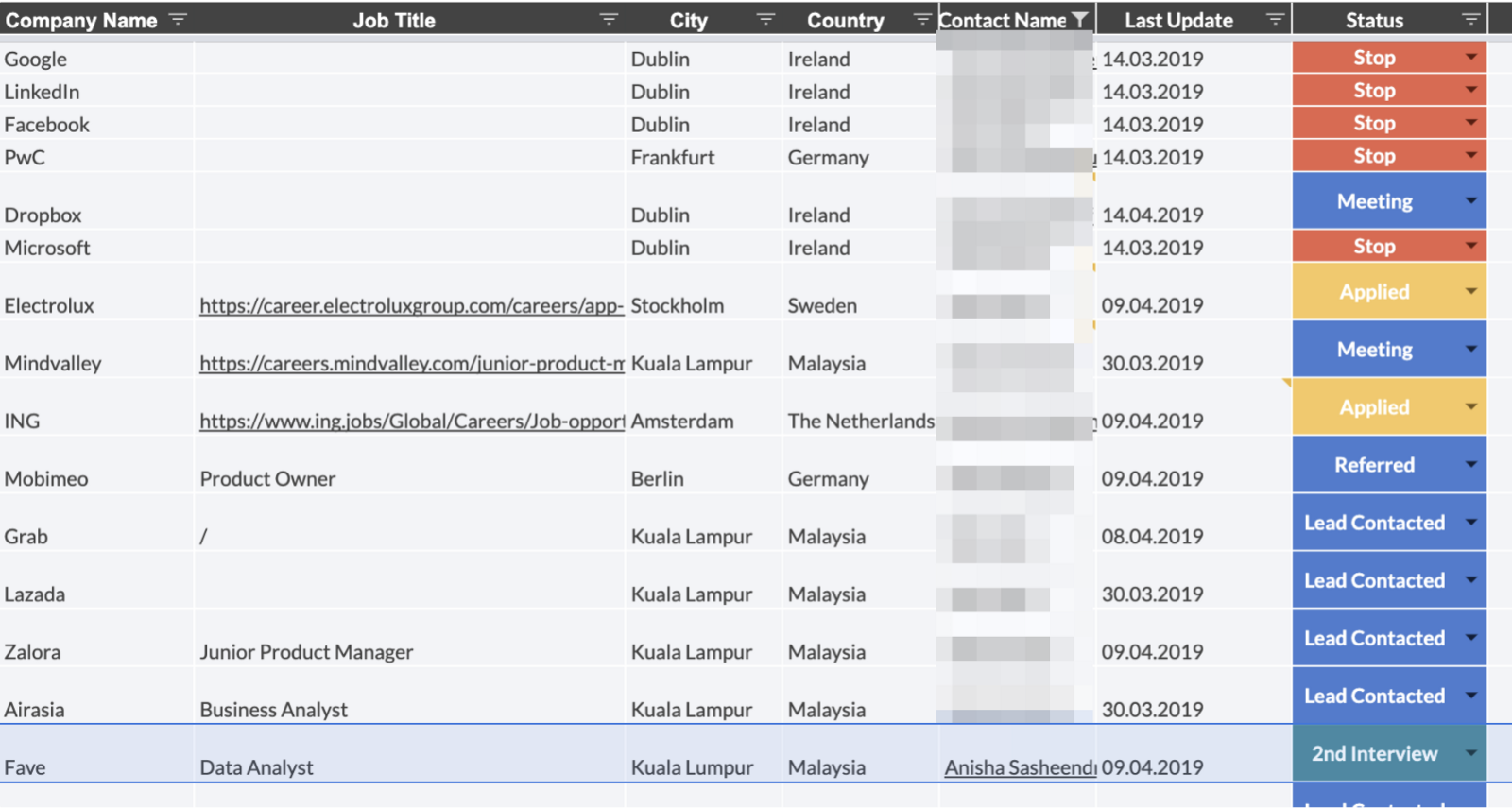Select the Frankfurt city cell
The image size is (1512, 809).
point(704,157)
